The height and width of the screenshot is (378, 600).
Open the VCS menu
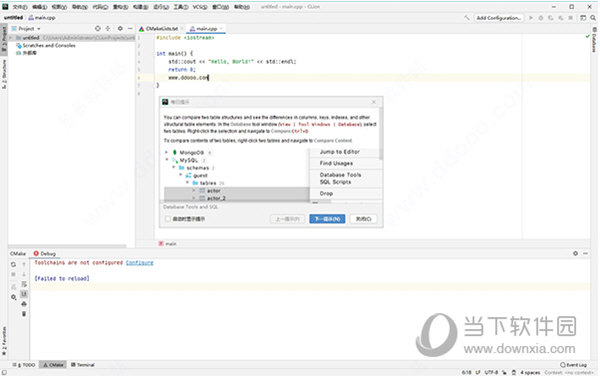click(x=199, y=7)
